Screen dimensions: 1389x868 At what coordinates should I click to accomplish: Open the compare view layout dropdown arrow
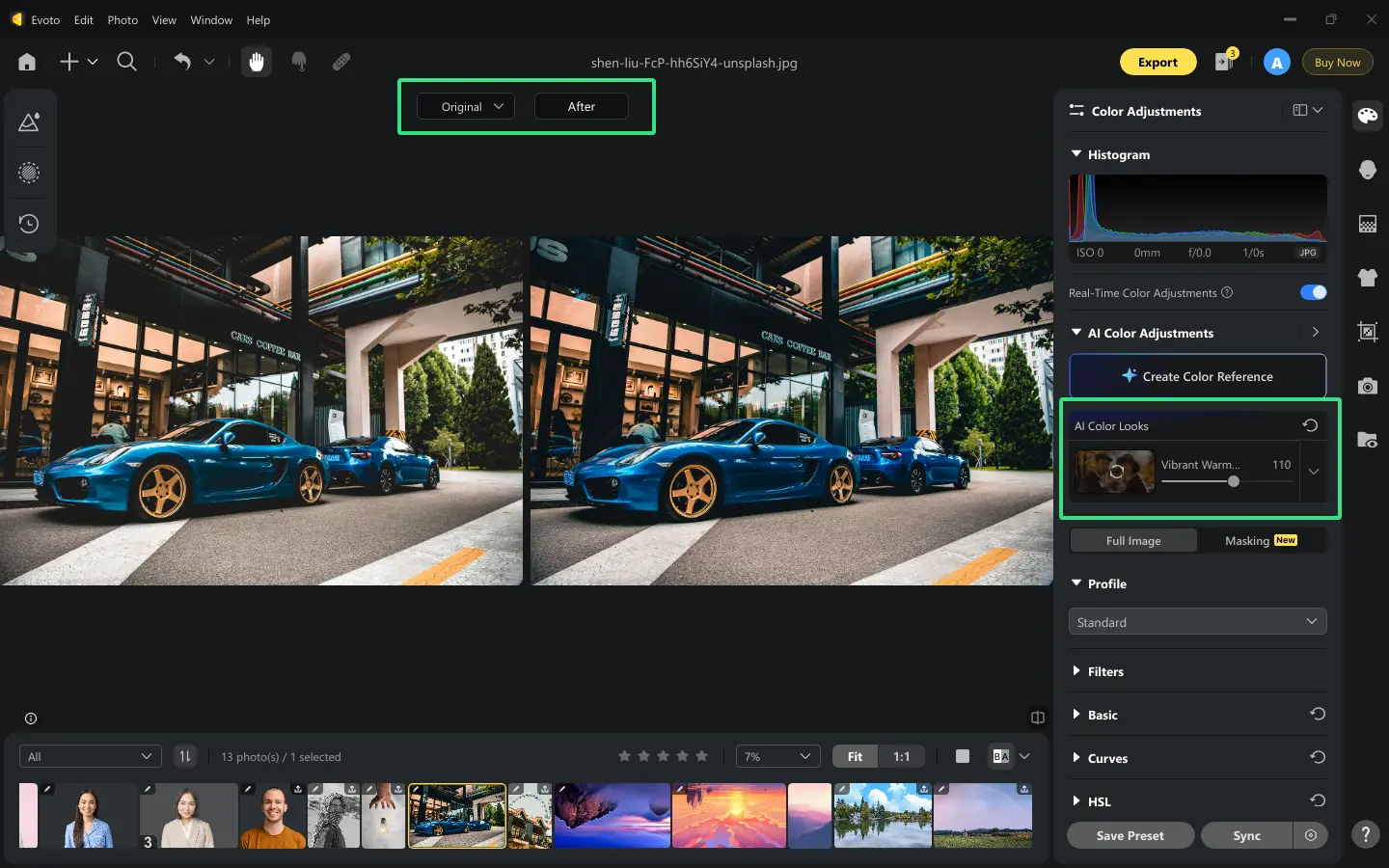(1024, 756)
